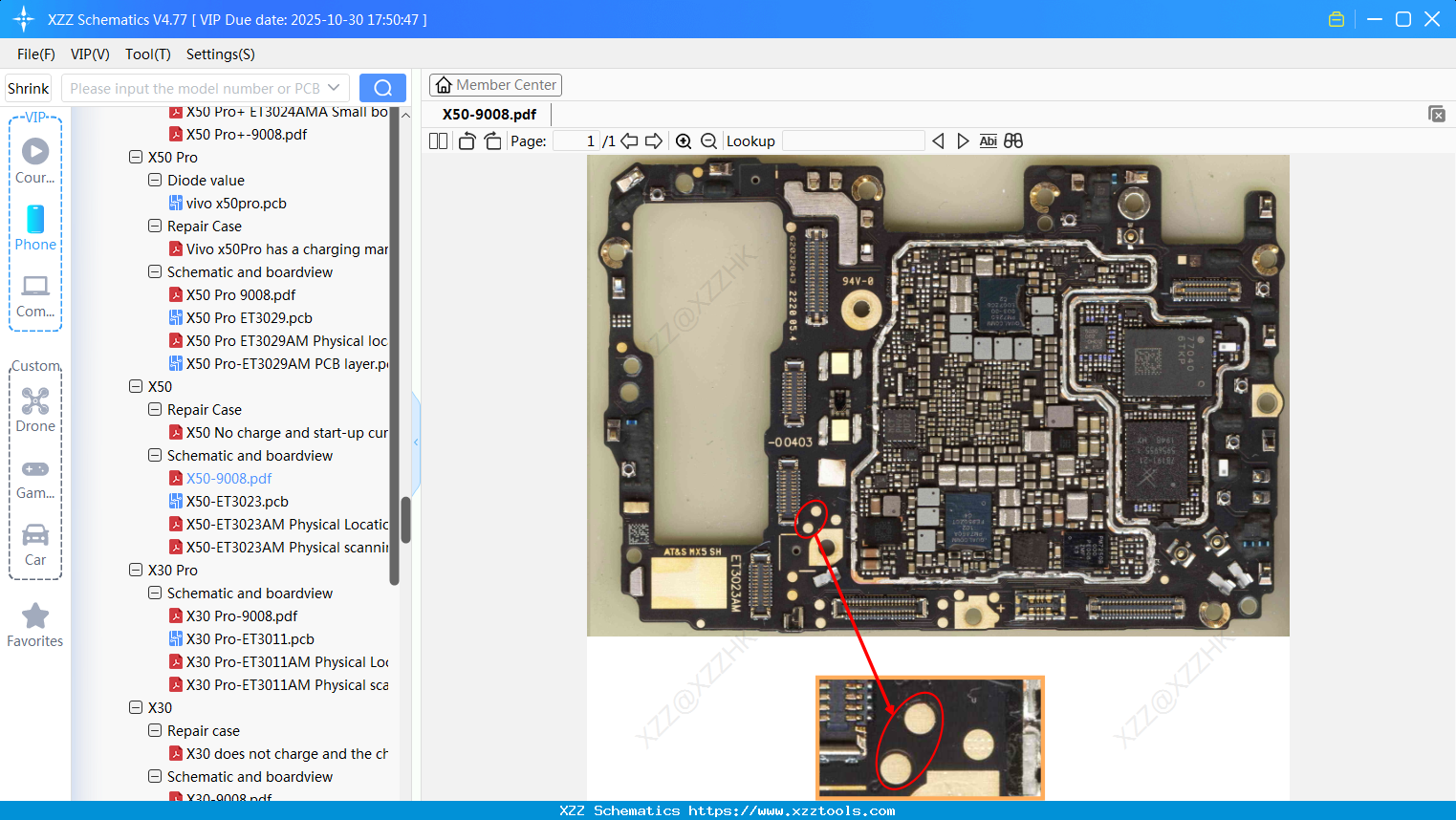Open 'X30 Pro-ET3011.pcb' boardview
Viewport: 1456px width, 820px height.
coord(250,638)
